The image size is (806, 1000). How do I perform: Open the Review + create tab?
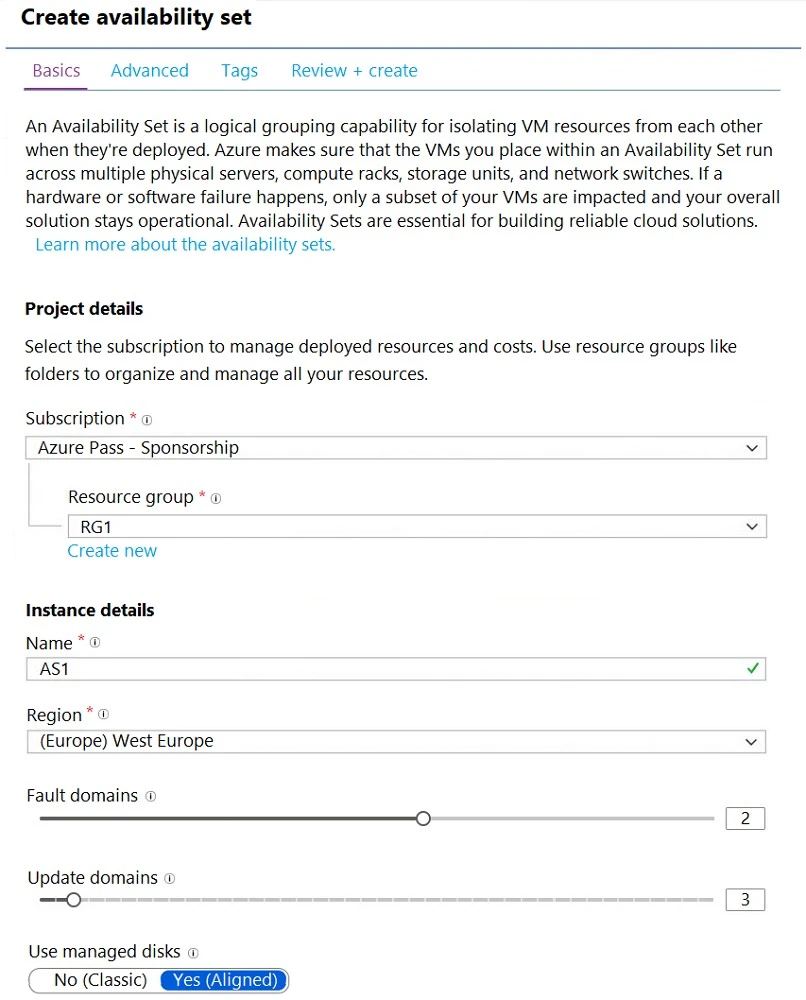[354, 70]
